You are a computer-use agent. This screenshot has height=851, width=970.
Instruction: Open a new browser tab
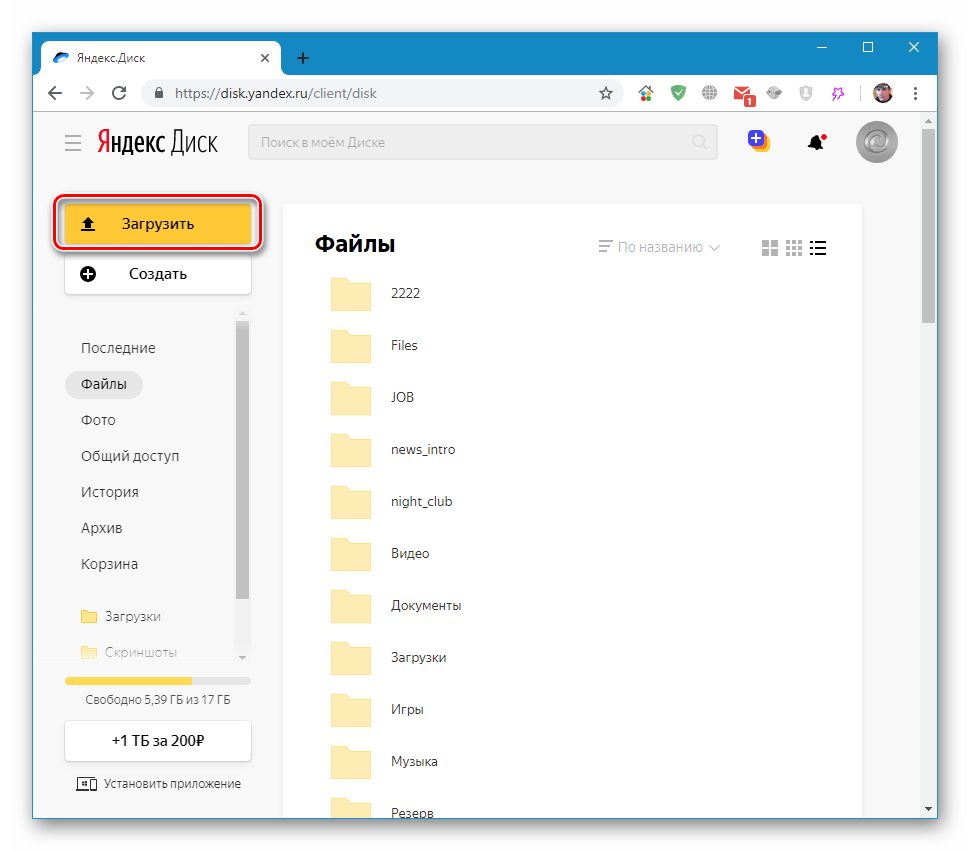pos(303,58)
